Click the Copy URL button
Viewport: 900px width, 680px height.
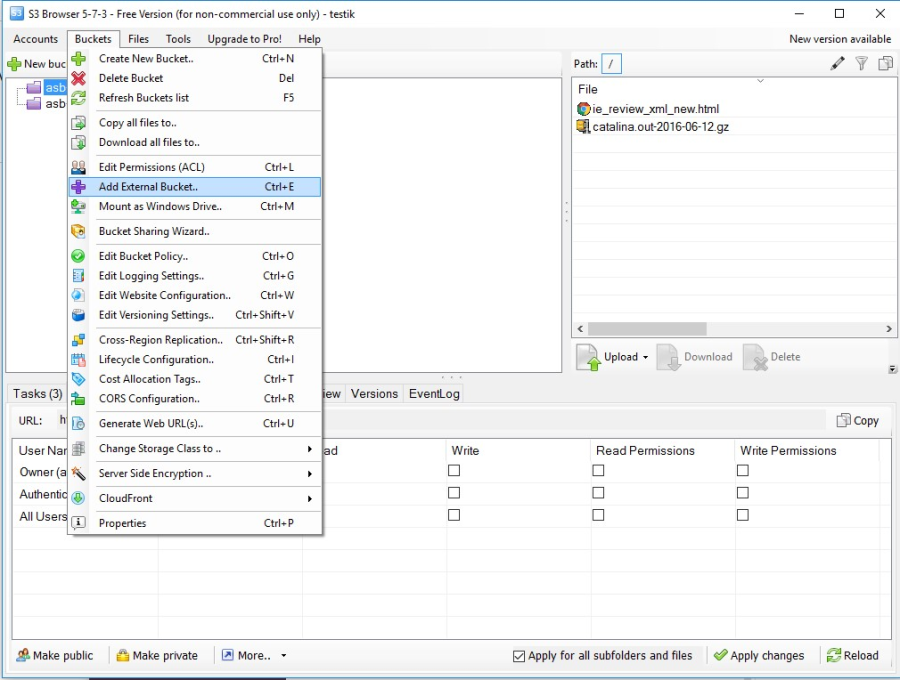click(x=858, y=421)
